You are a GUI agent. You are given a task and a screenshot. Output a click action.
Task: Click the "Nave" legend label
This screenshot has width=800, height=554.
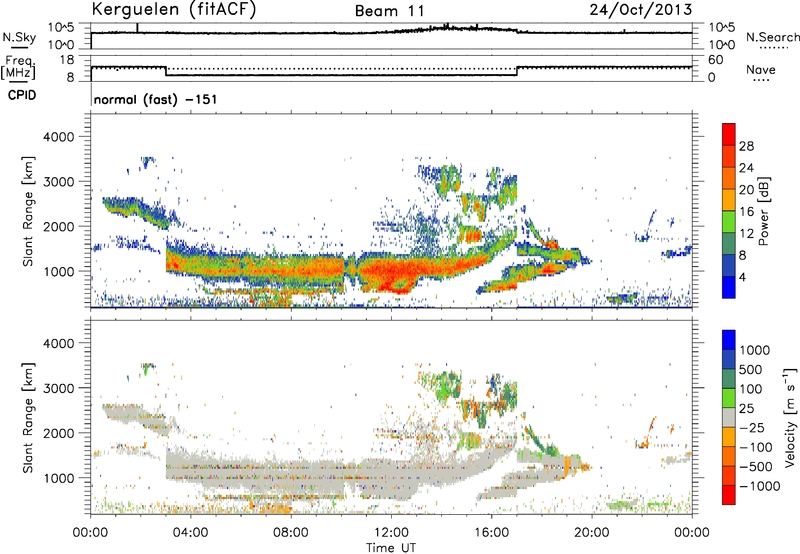tap(761, 70)
